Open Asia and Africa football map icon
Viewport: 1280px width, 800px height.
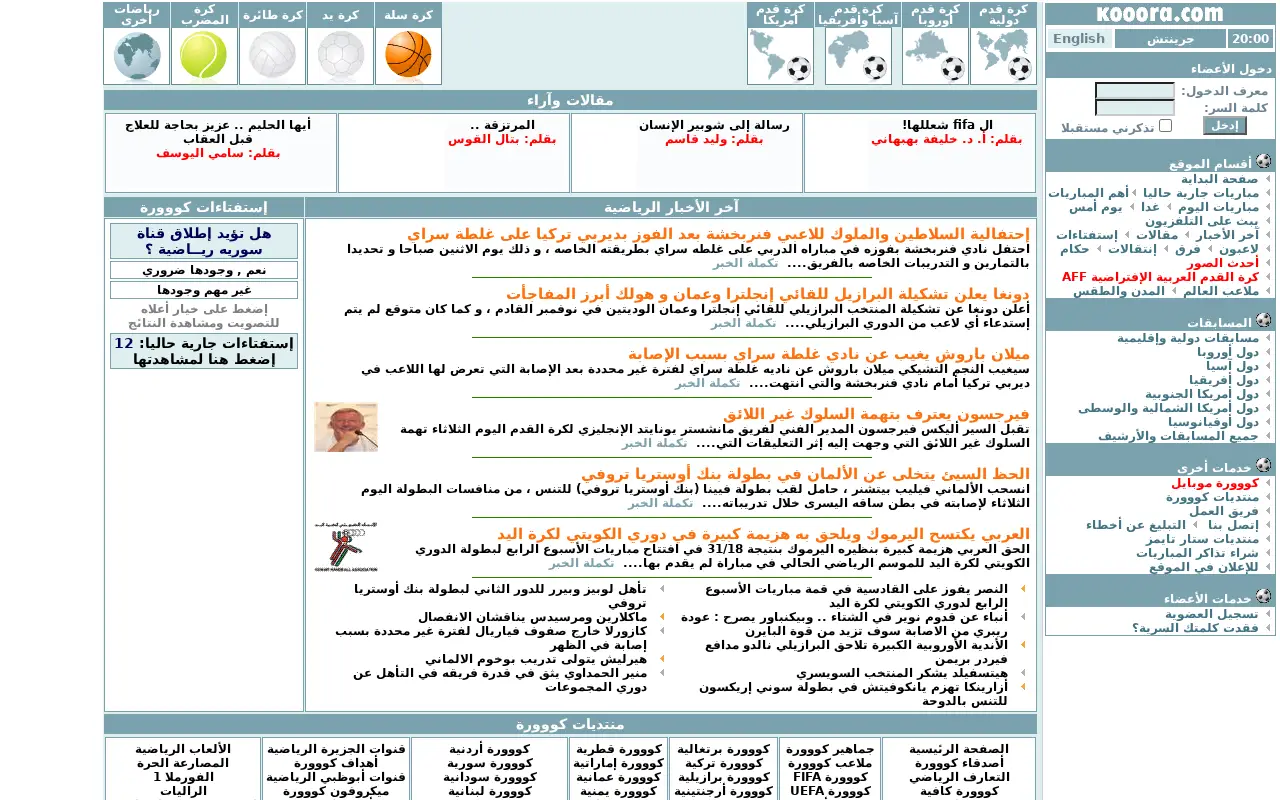point(858,55)
